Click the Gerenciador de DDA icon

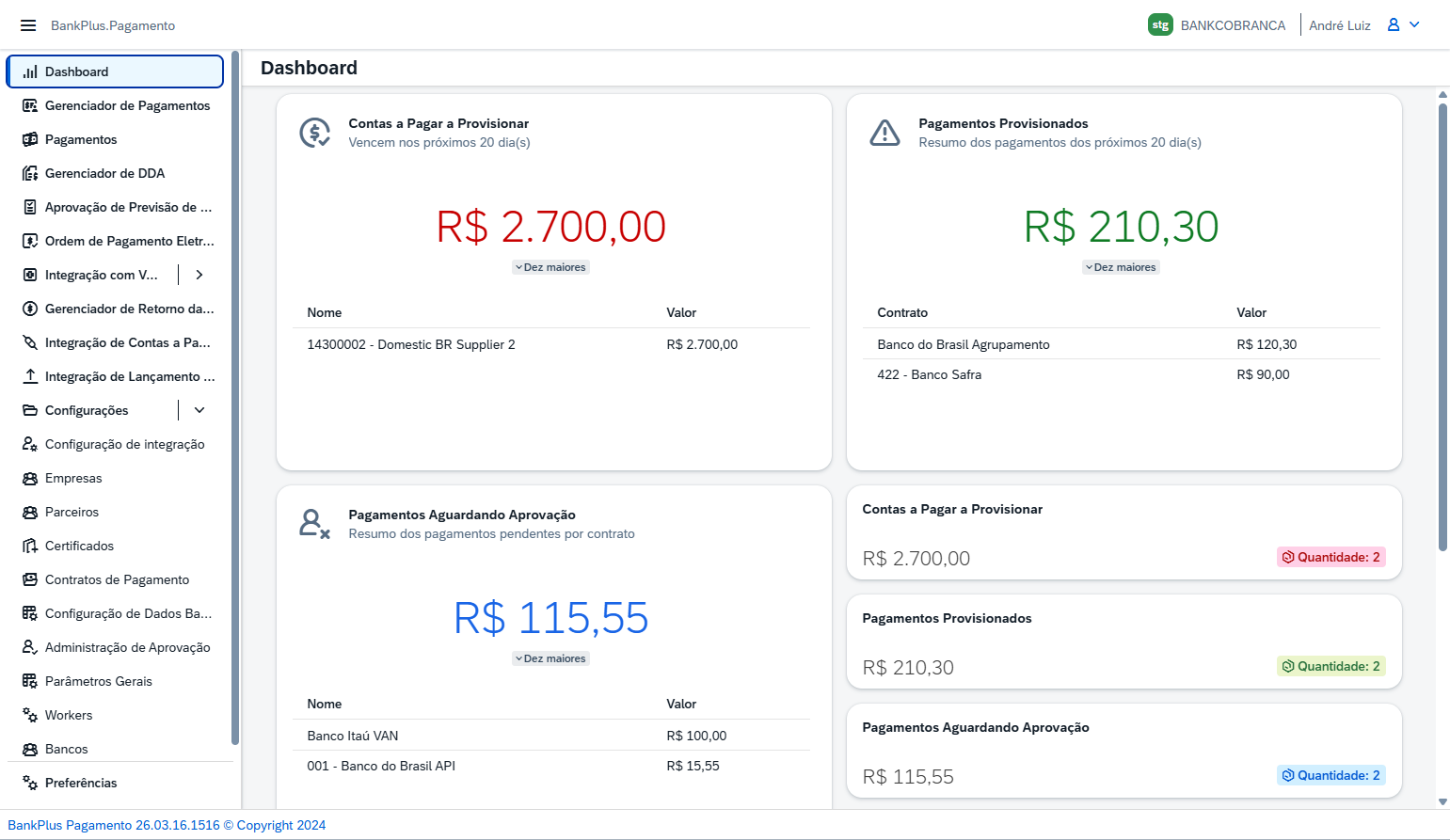pos(30,173)
